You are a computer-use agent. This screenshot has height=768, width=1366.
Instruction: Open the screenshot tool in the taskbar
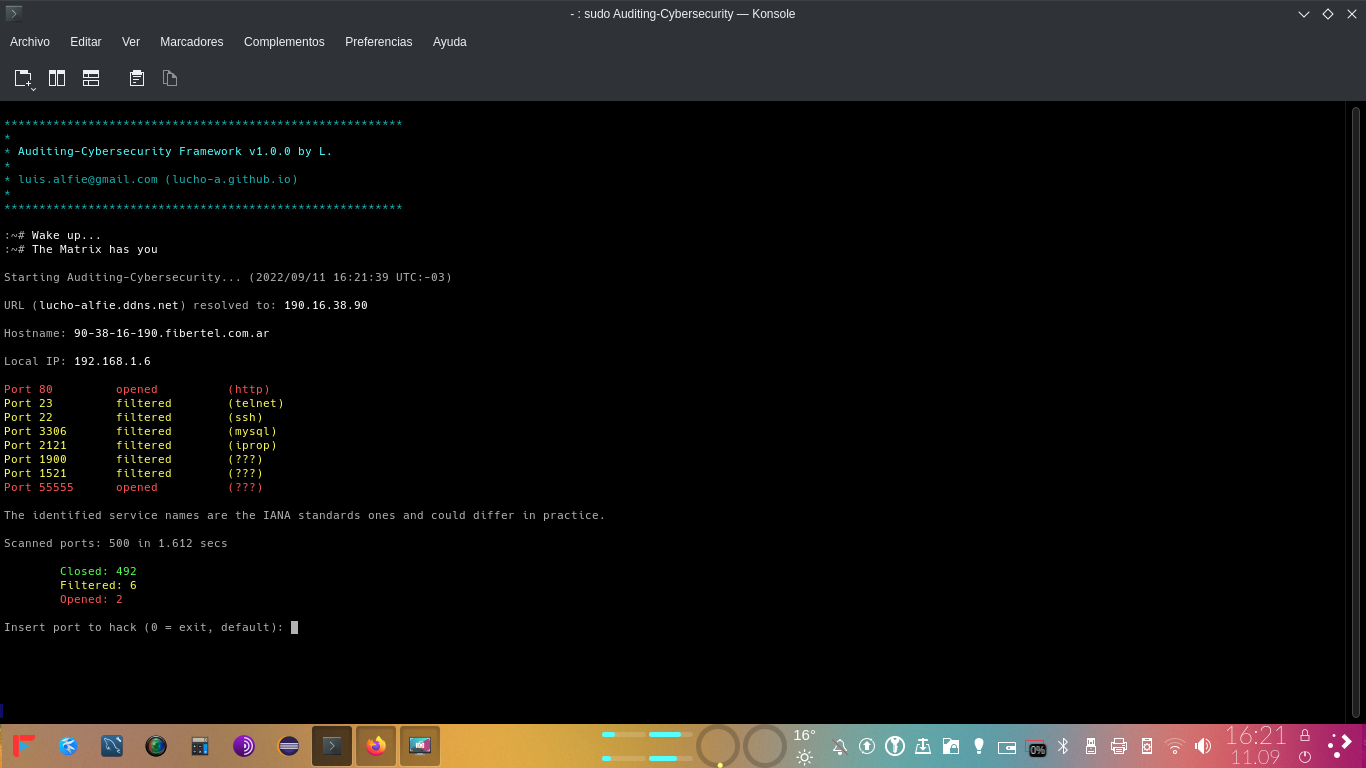pos(420,745)
